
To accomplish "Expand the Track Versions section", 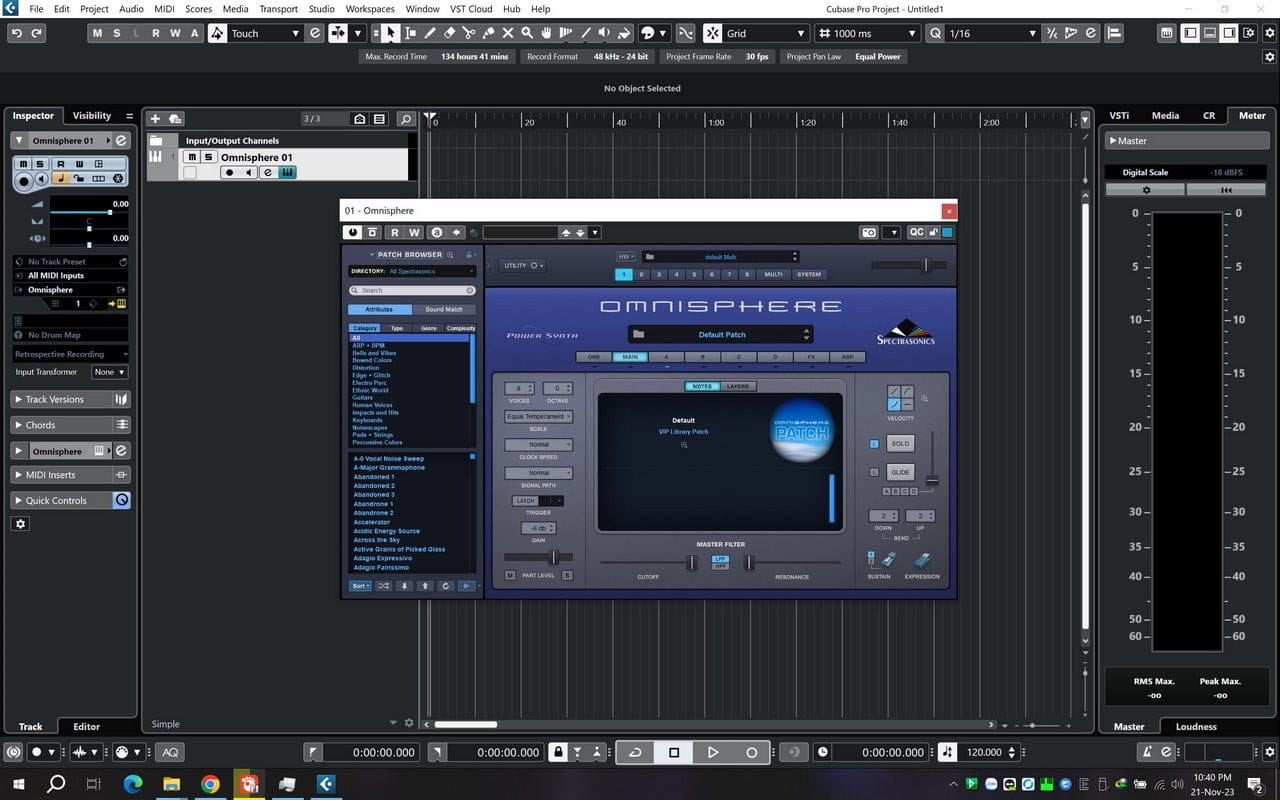I will click(x=72, y=399).
